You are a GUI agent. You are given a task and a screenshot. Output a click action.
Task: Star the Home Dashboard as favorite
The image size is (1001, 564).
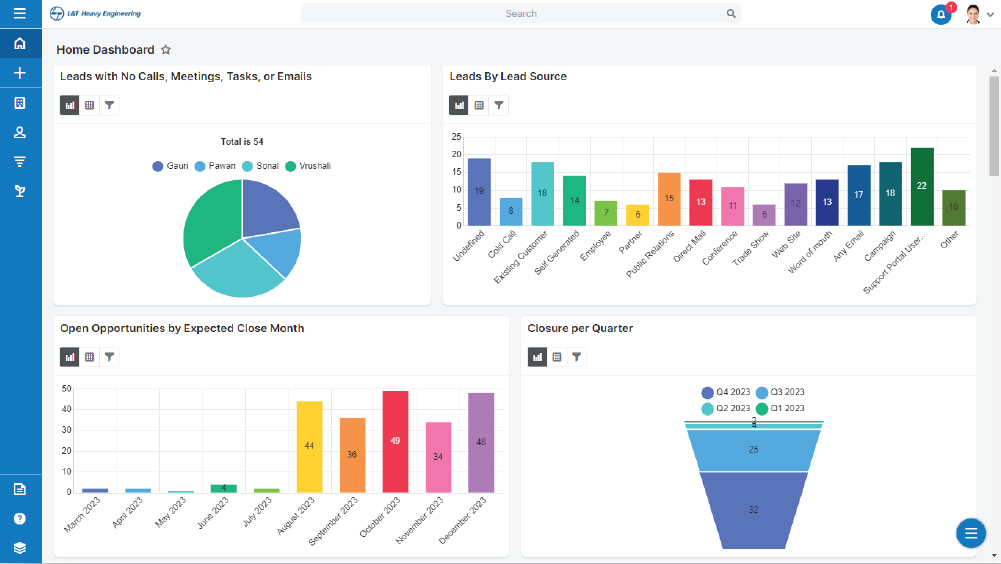[166, 50]
